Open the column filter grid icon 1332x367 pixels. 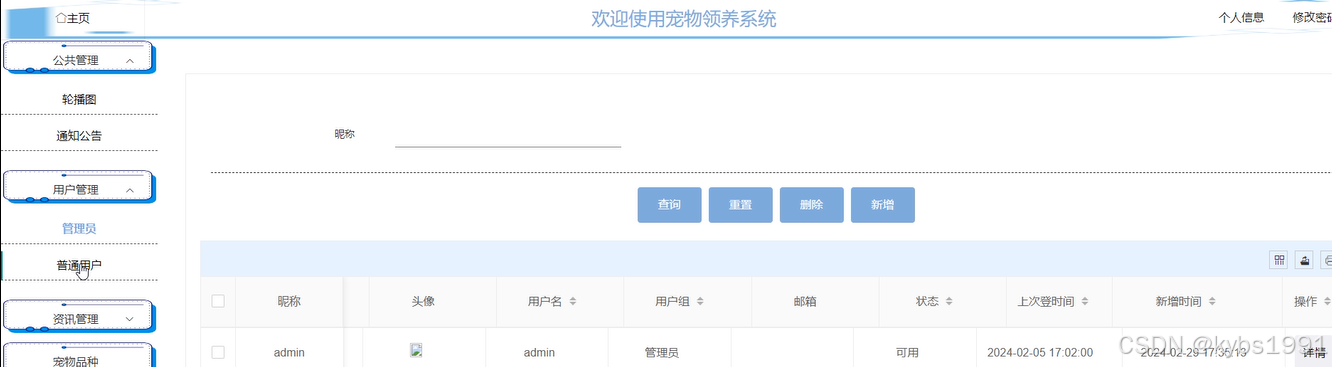1279,260
